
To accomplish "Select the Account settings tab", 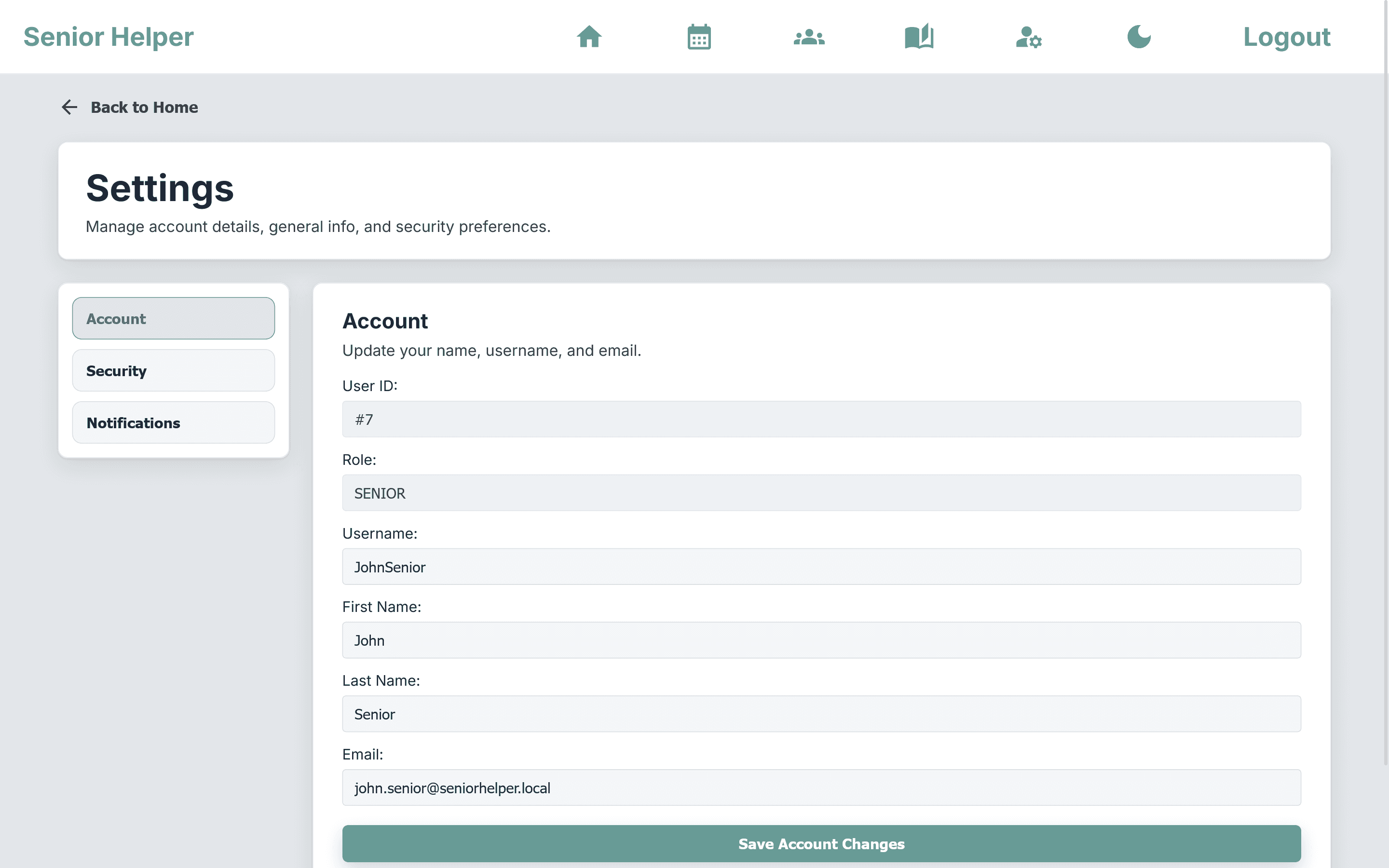I will (x=173, y=318).
